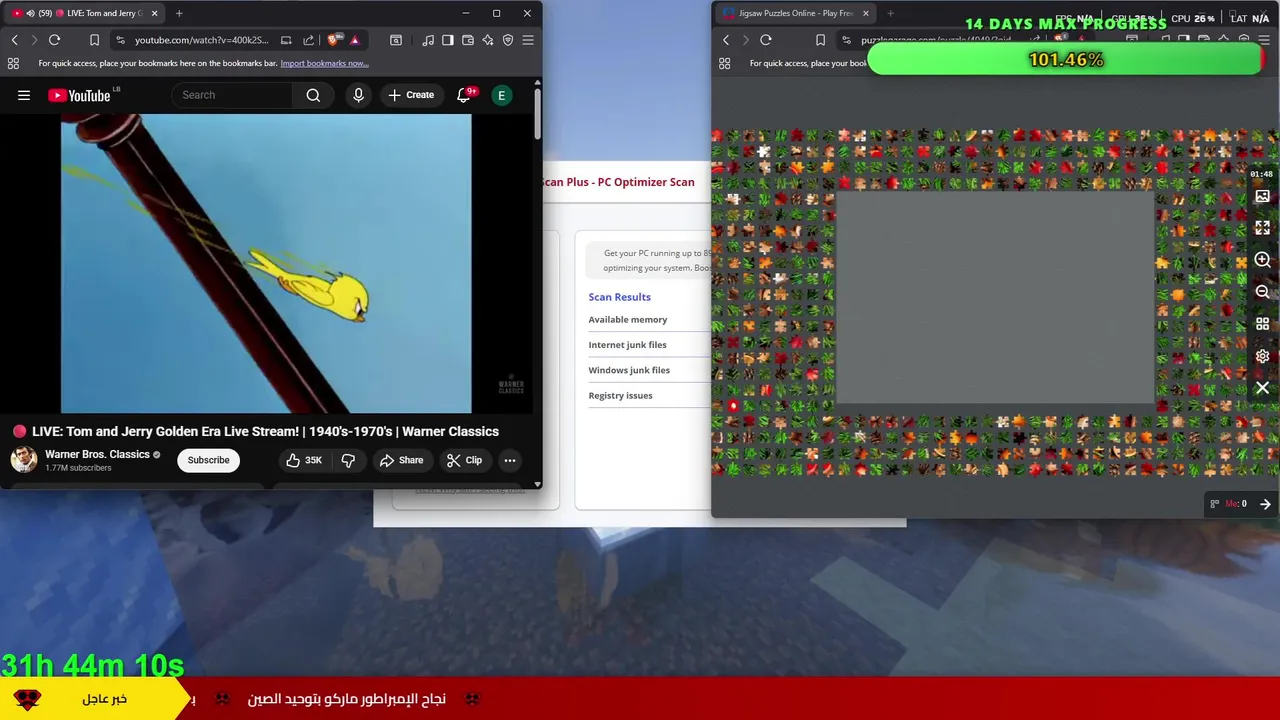
Task: Arrange puzzle pieces with grid icon
Action: [1262, 324]
